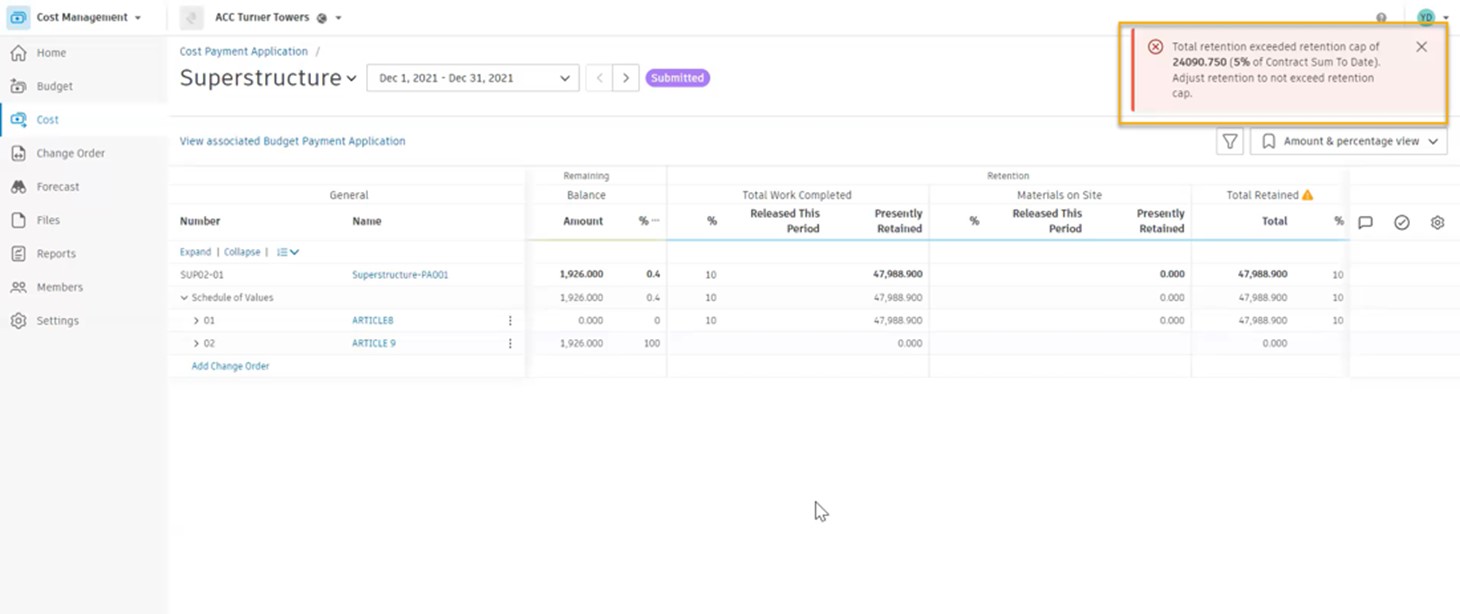
Task: Collapse the Schedule of Values group
Action: coord(184,298)
